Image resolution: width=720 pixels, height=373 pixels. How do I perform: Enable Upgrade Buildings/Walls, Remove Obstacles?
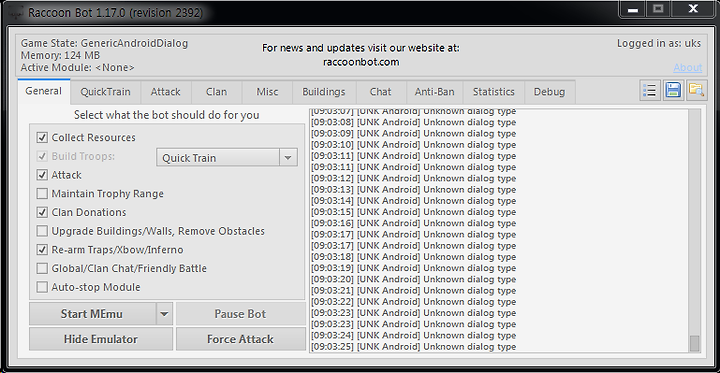click(x=42, y=231)
